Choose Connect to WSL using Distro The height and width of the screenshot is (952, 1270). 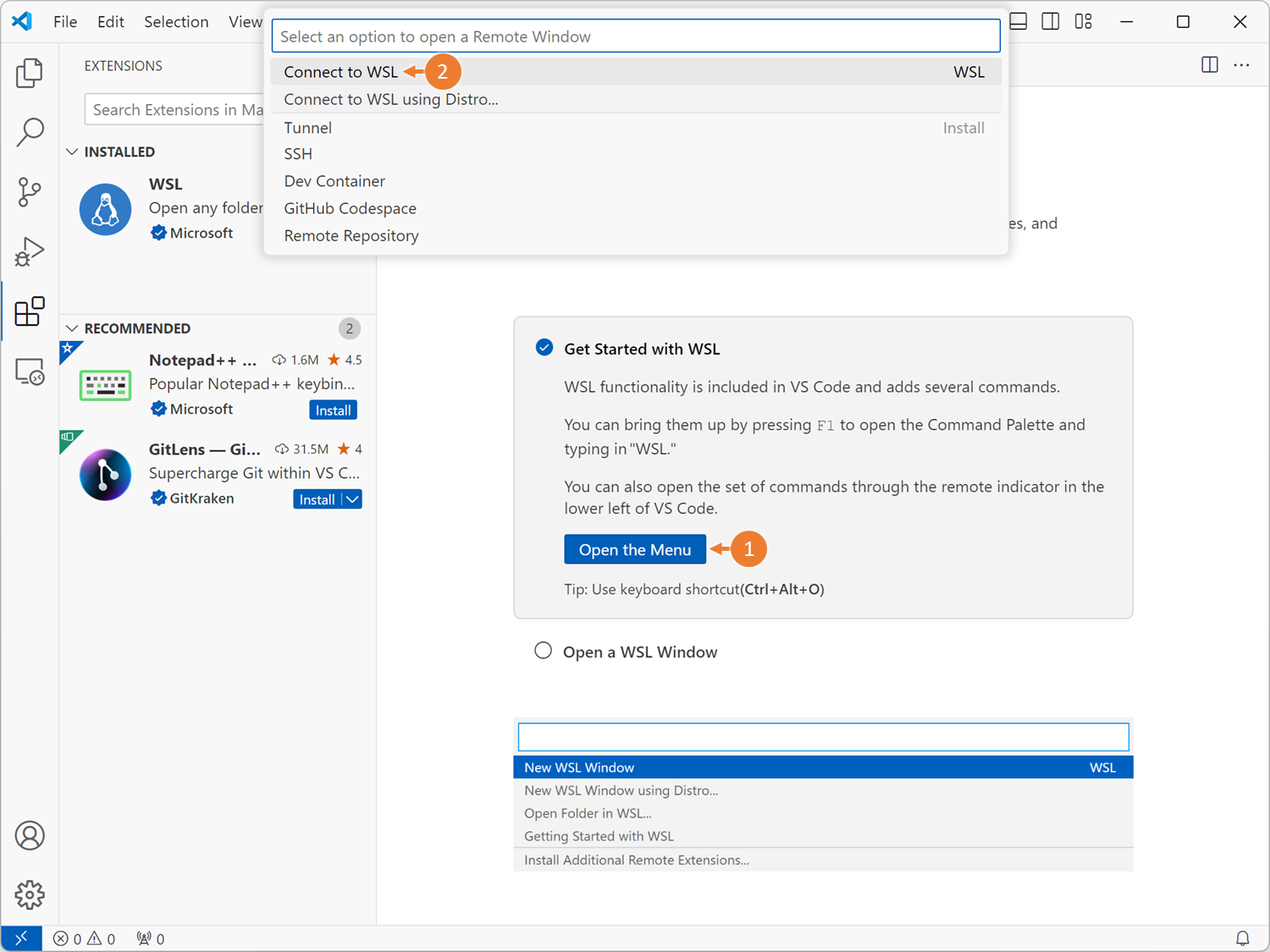coord(636,99)
